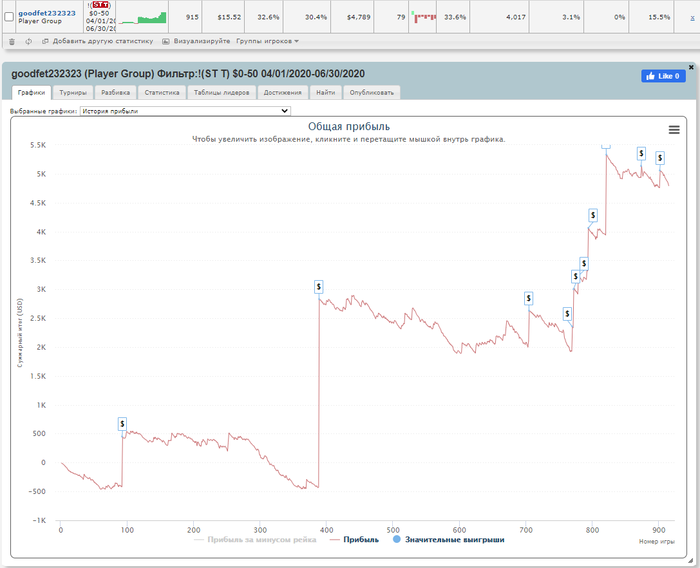
Task: Click the red ST T filter badge
Action: 100,5
